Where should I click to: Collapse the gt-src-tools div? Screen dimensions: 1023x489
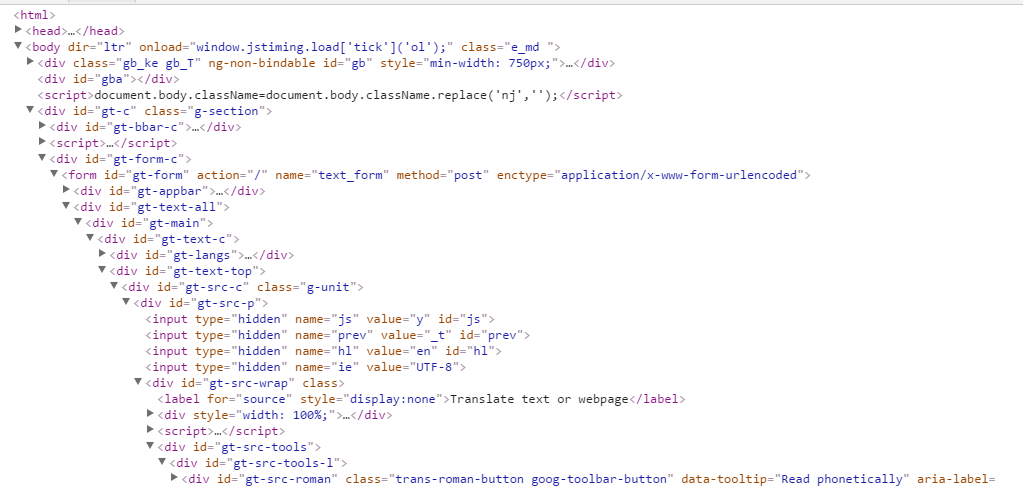(151, 446)
